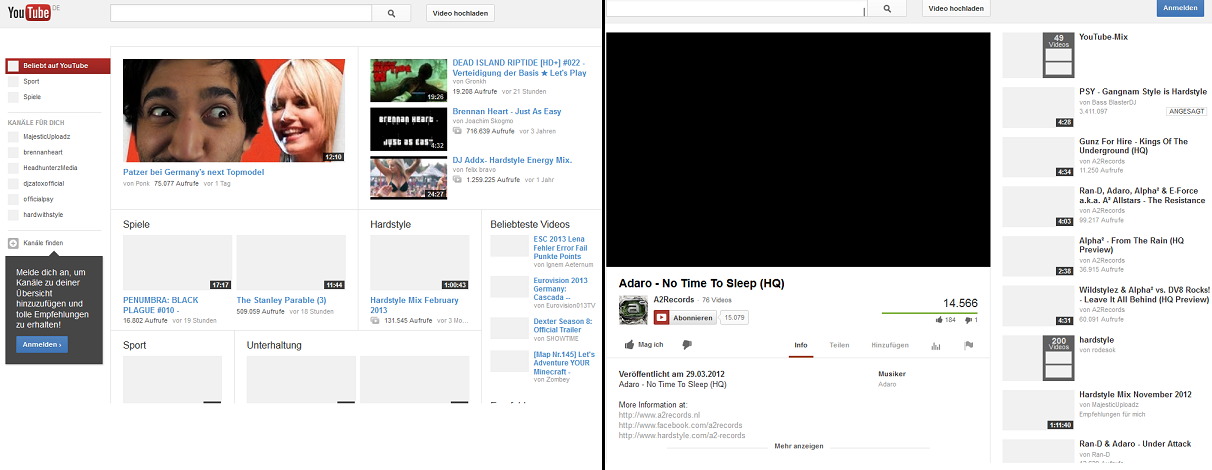The image size is (1212, 470).
Task: Open Brennan Heart - Just As Easy link
Action: click(507, 112)
